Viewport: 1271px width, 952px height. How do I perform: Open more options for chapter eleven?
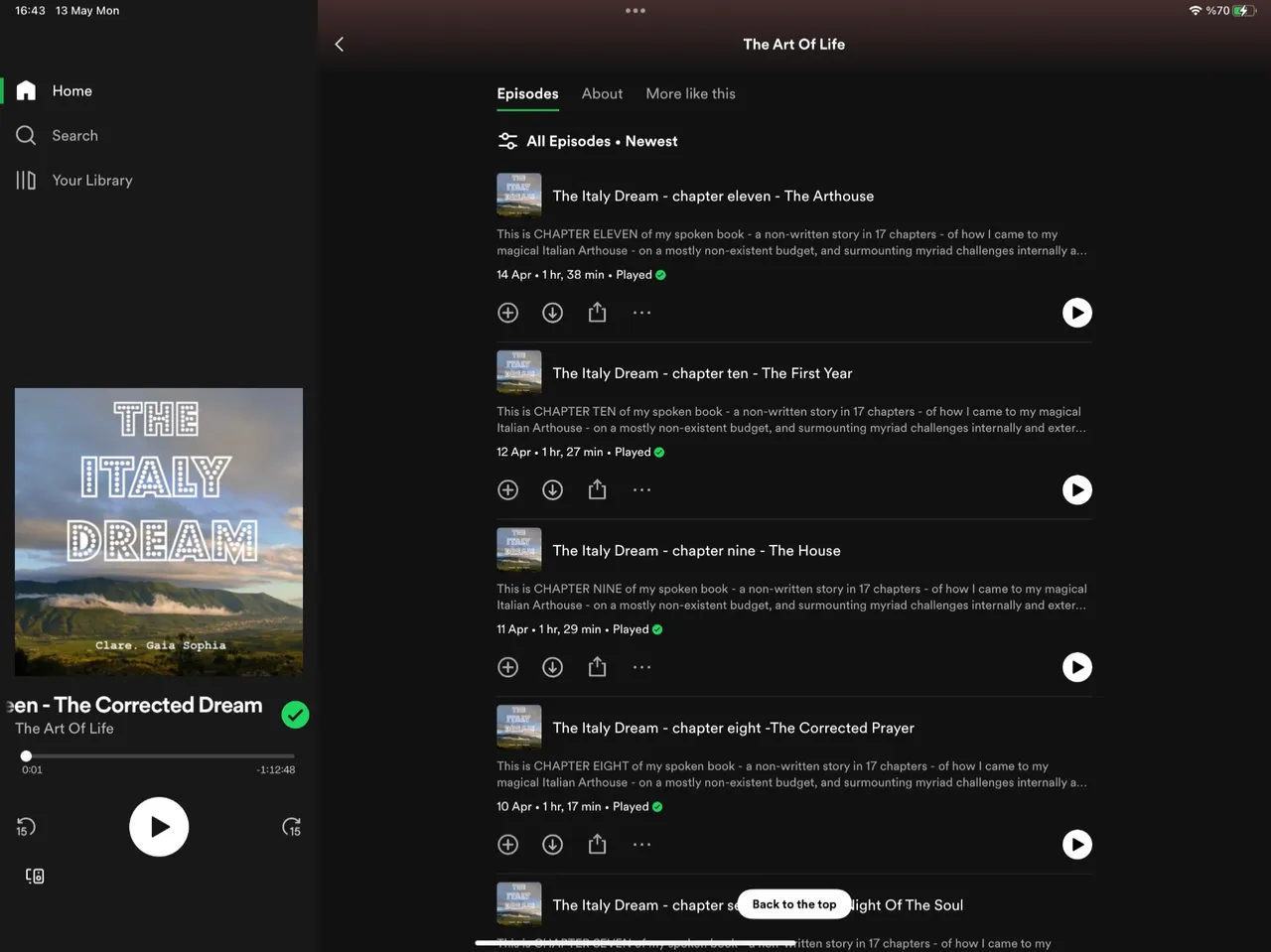642,313
